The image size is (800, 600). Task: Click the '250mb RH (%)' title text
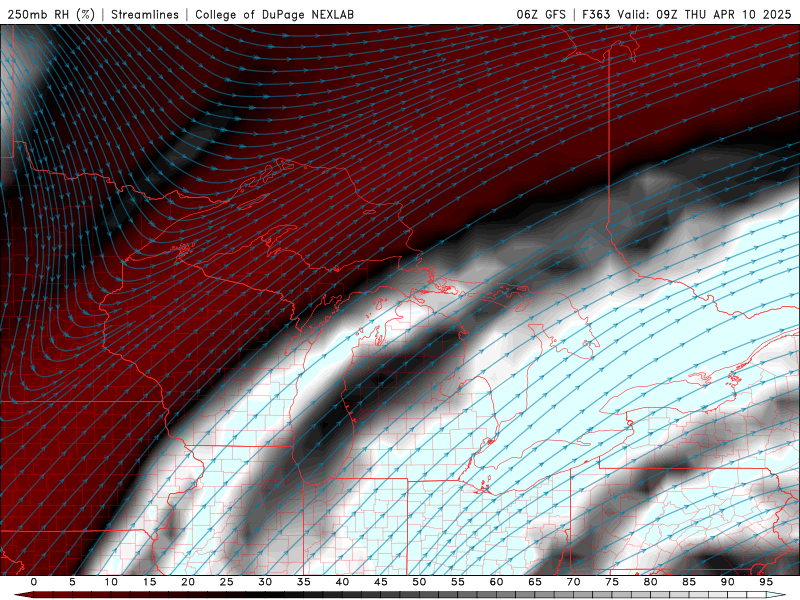[51, 14]
